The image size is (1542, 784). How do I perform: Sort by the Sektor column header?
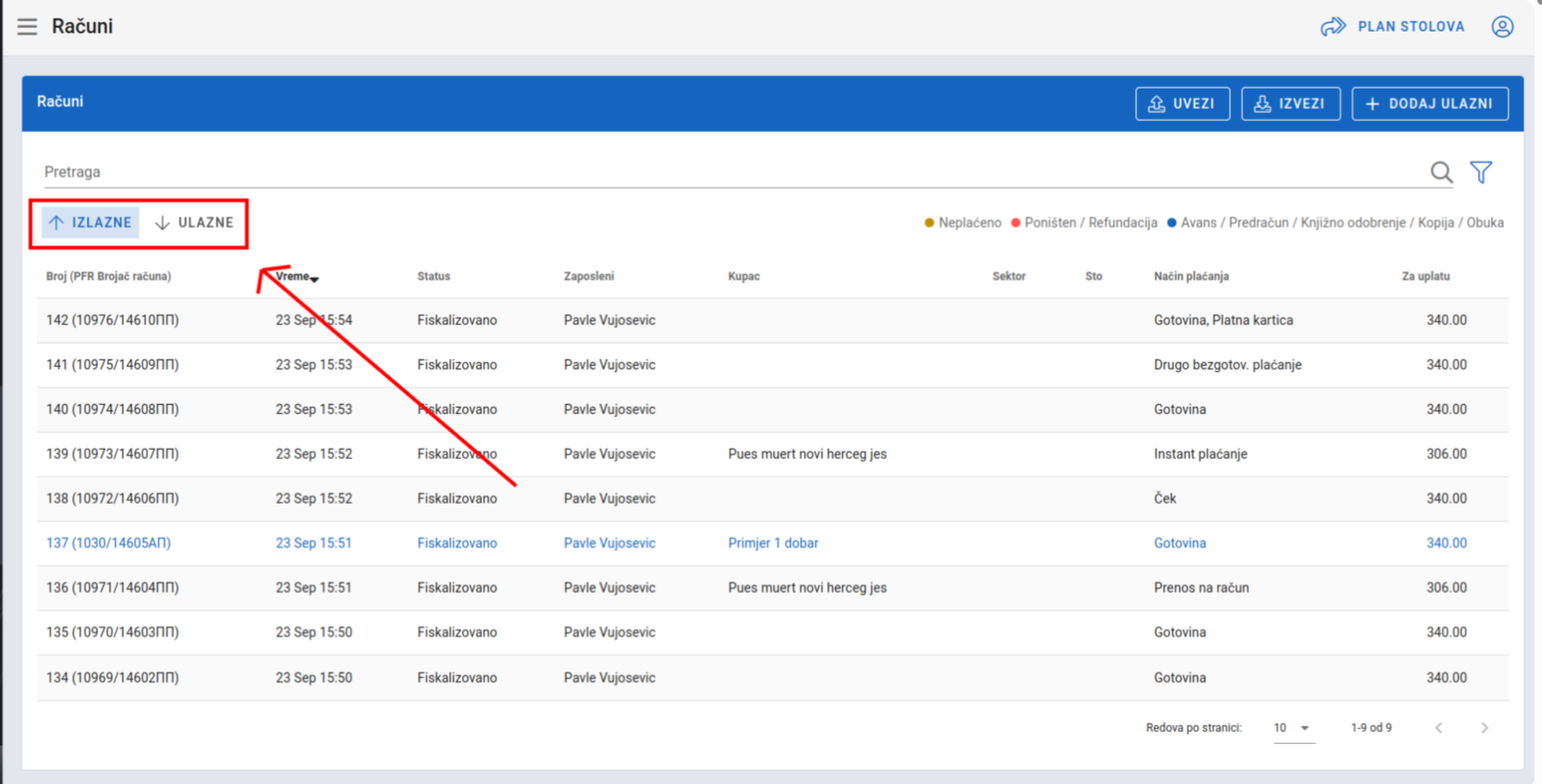(1008, 277)
